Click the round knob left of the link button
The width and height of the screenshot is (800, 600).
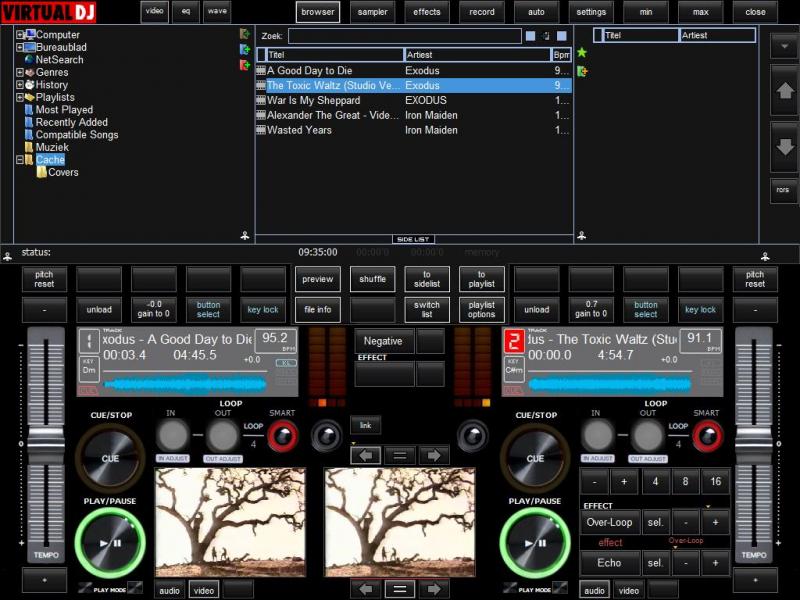327,436
